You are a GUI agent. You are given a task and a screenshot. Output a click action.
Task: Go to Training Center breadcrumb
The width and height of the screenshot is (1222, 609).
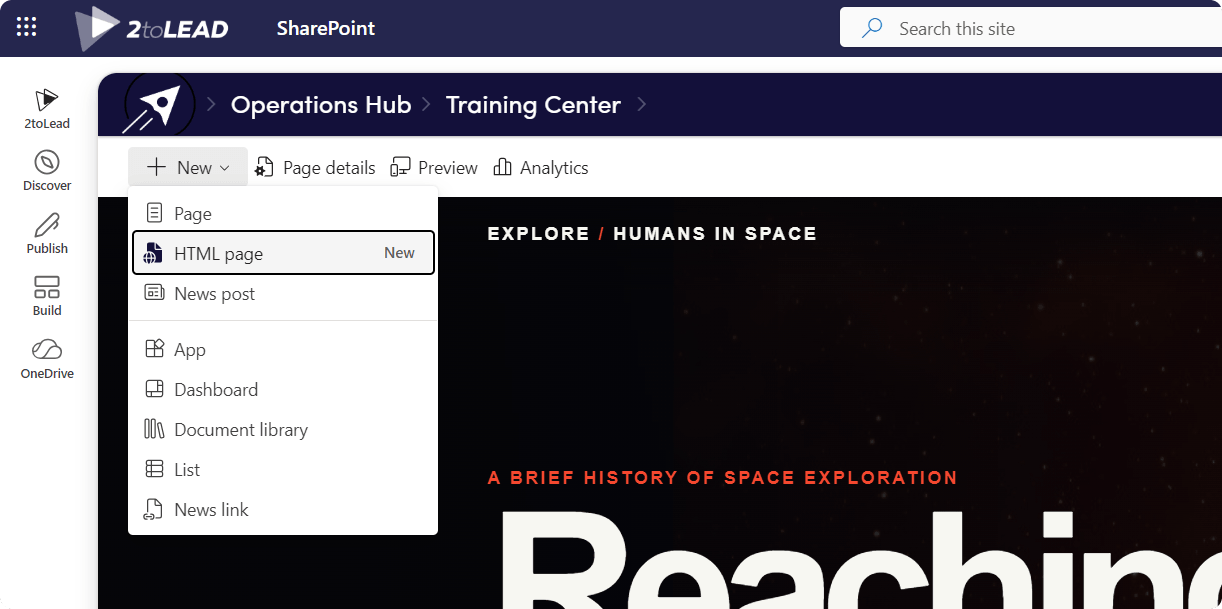(533, 105)
